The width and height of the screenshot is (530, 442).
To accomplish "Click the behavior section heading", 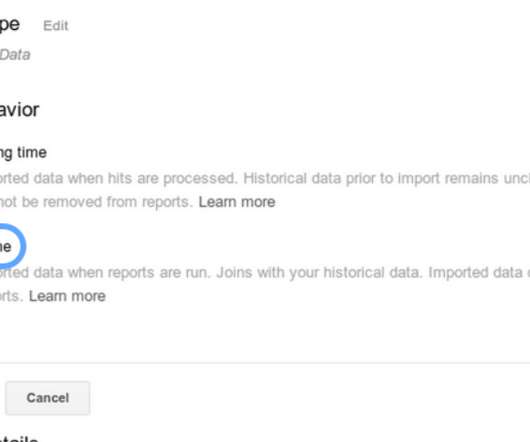I will tap(20, 110).
